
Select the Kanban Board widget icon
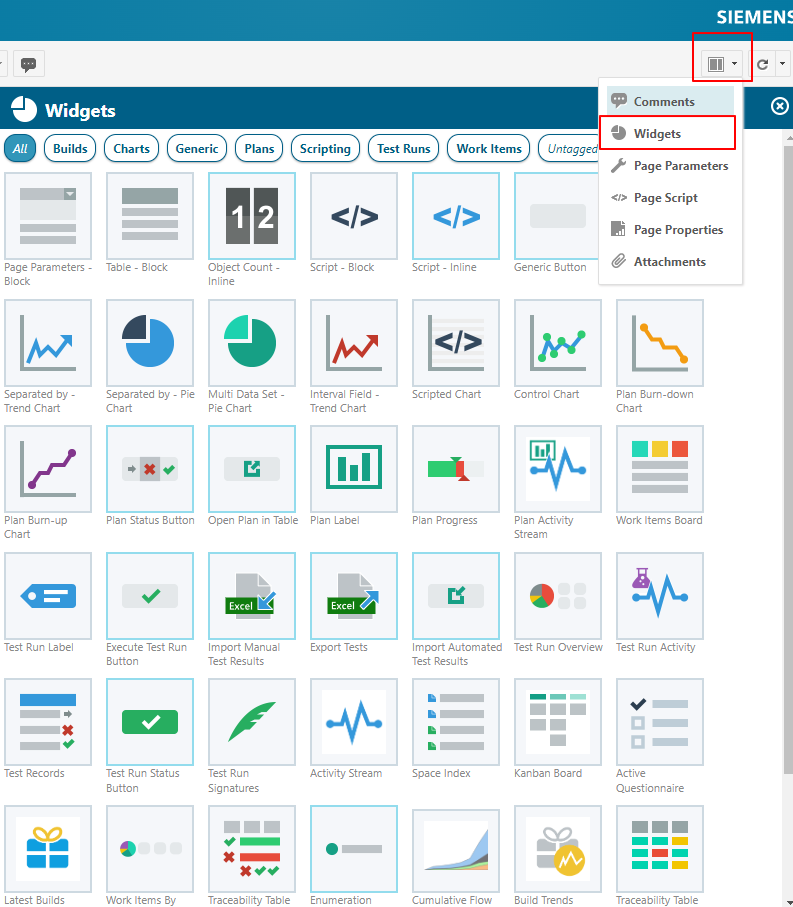coord(558,722)
